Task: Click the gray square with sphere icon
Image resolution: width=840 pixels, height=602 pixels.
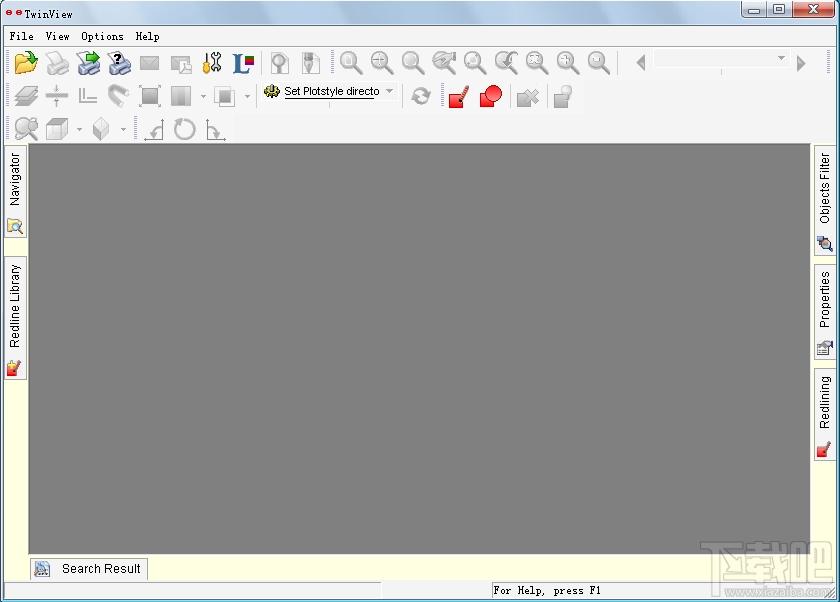Action: click(x=562, y=97)
